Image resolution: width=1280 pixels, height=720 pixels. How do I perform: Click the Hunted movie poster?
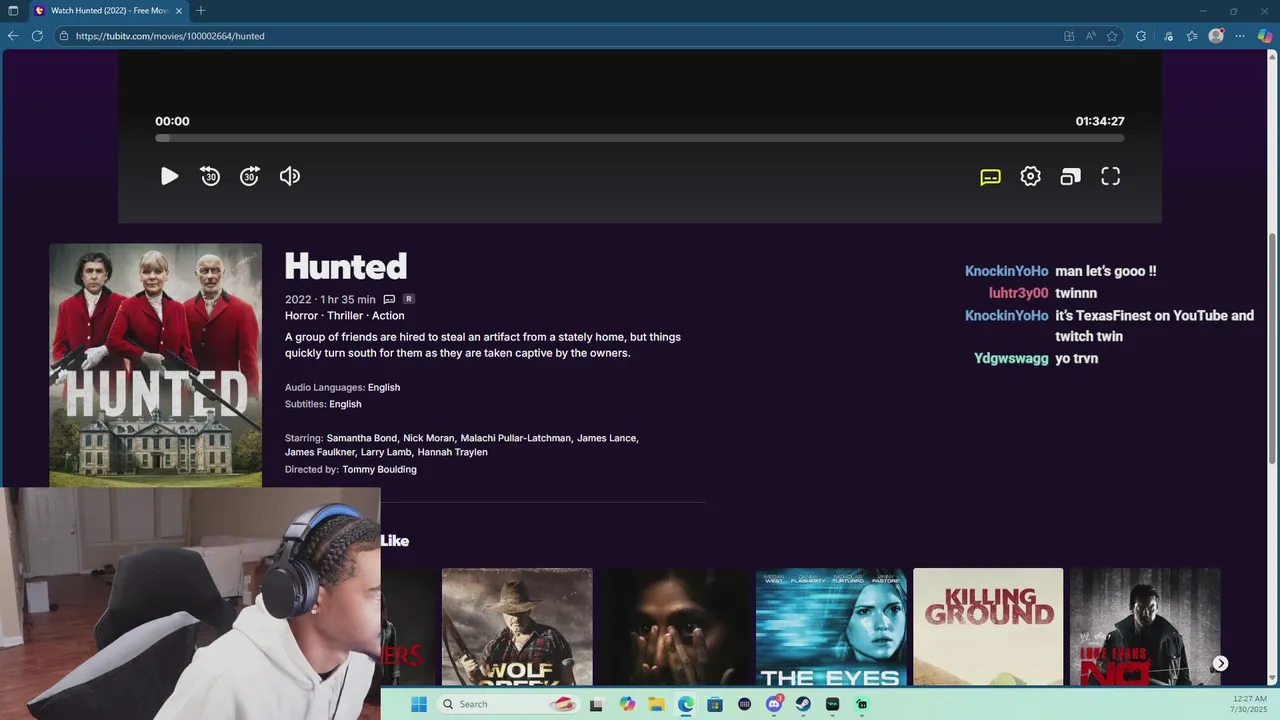point(156,365)
